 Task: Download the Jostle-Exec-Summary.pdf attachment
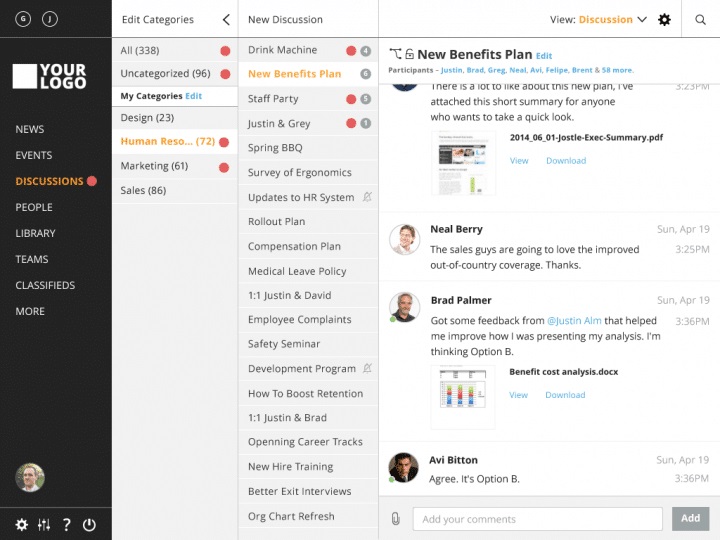click(x=566, y=161)
